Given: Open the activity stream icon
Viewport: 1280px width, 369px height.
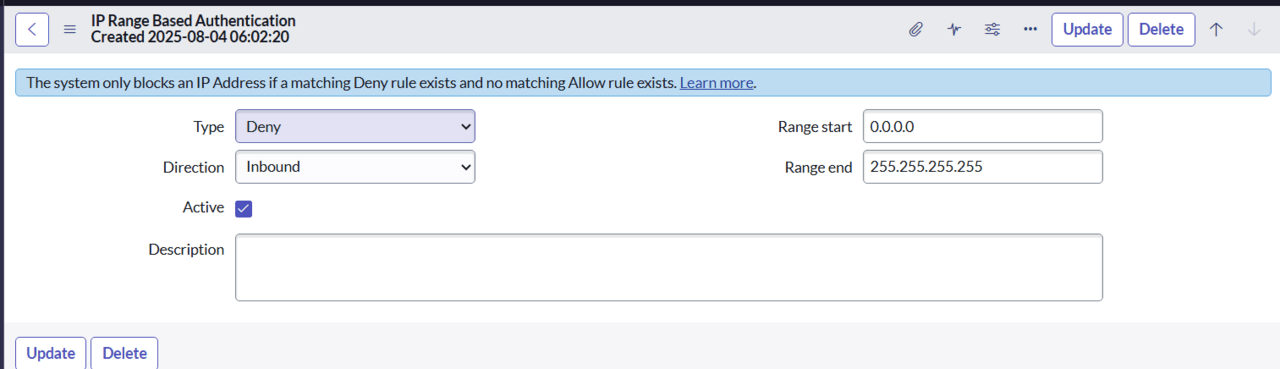Looking at the screenshot, I should pos(954,29).
